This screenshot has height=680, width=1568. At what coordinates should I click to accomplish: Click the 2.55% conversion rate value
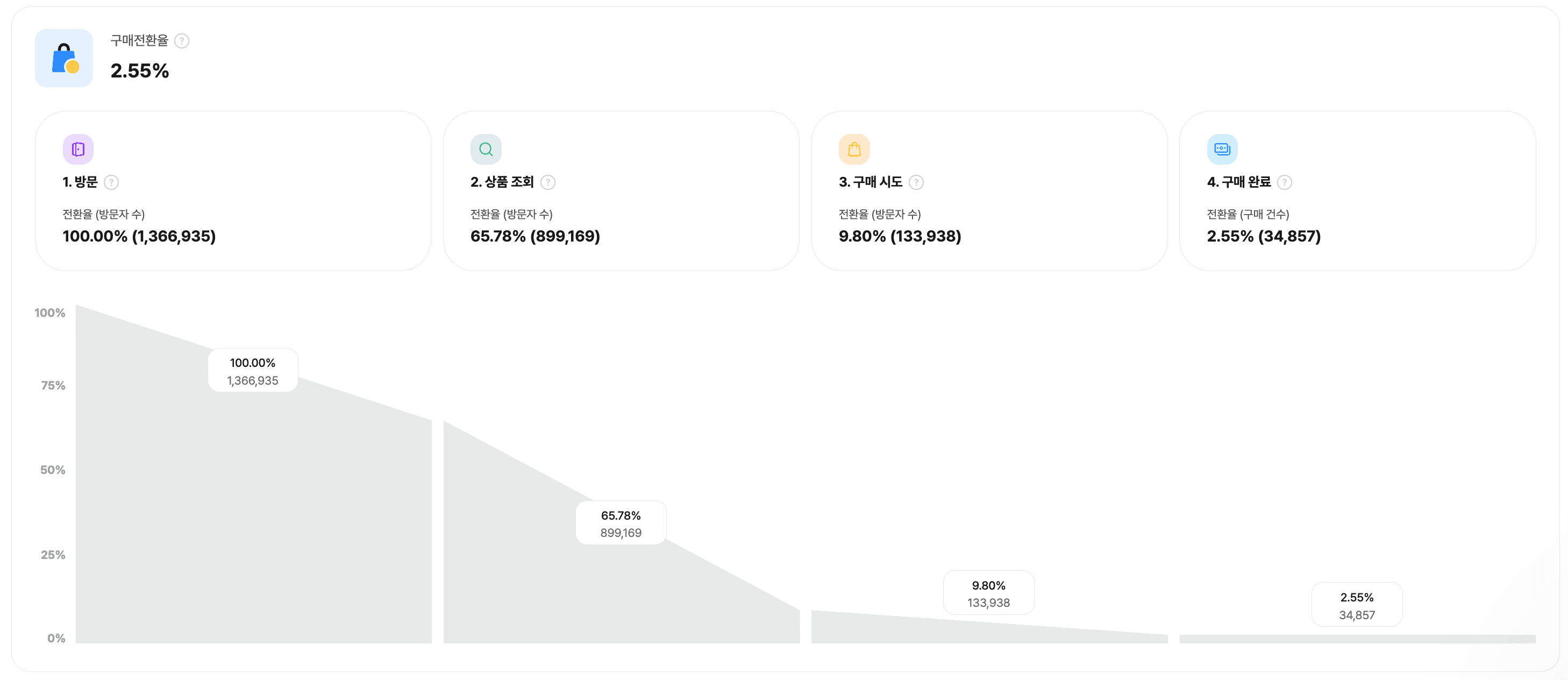click(x=140, y=71)
